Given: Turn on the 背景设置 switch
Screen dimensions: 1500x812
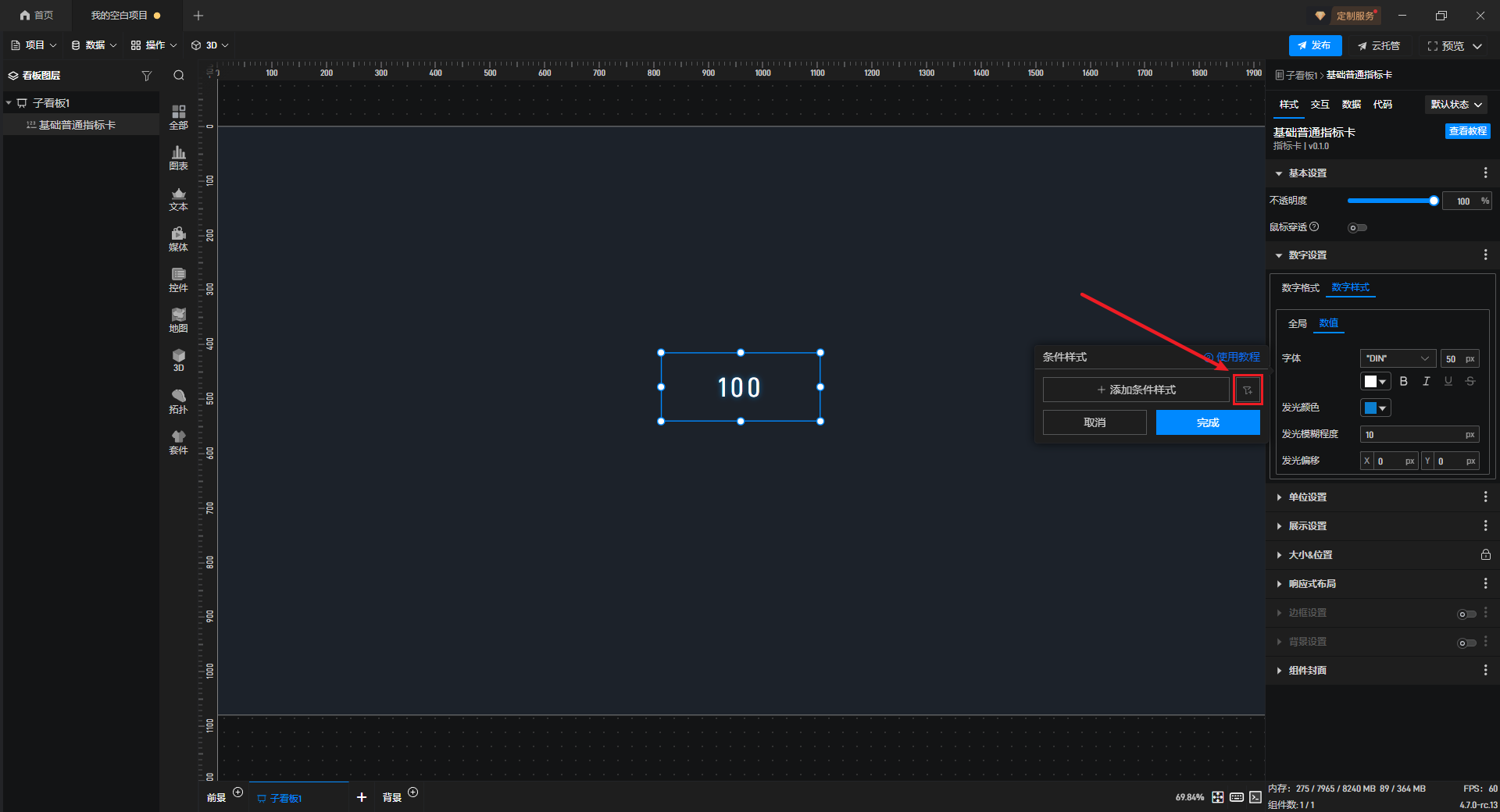Looking at the screenshot, I should click(1466, 643).
